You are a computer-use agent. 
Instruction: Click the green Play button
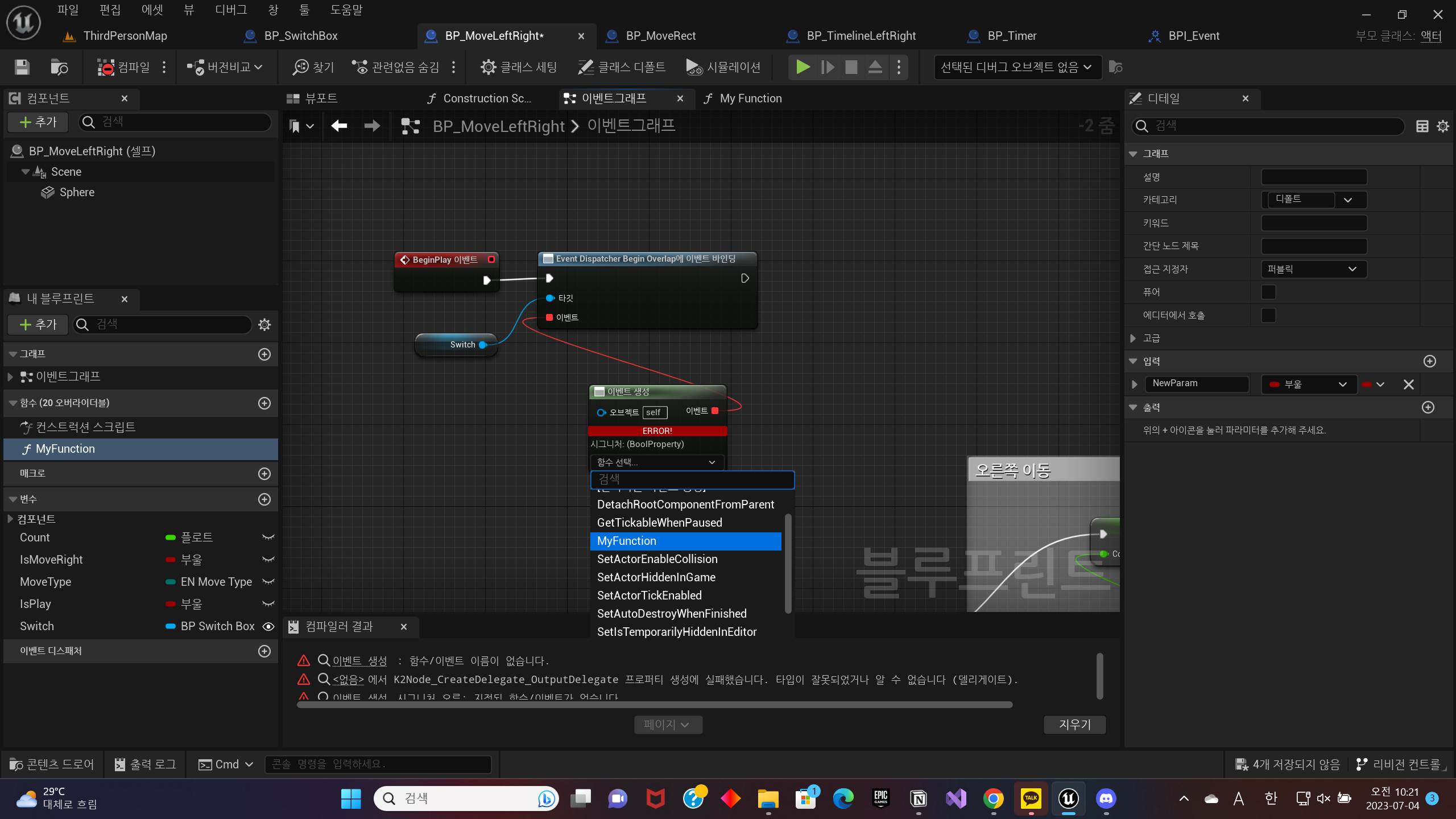coord(803,67)
